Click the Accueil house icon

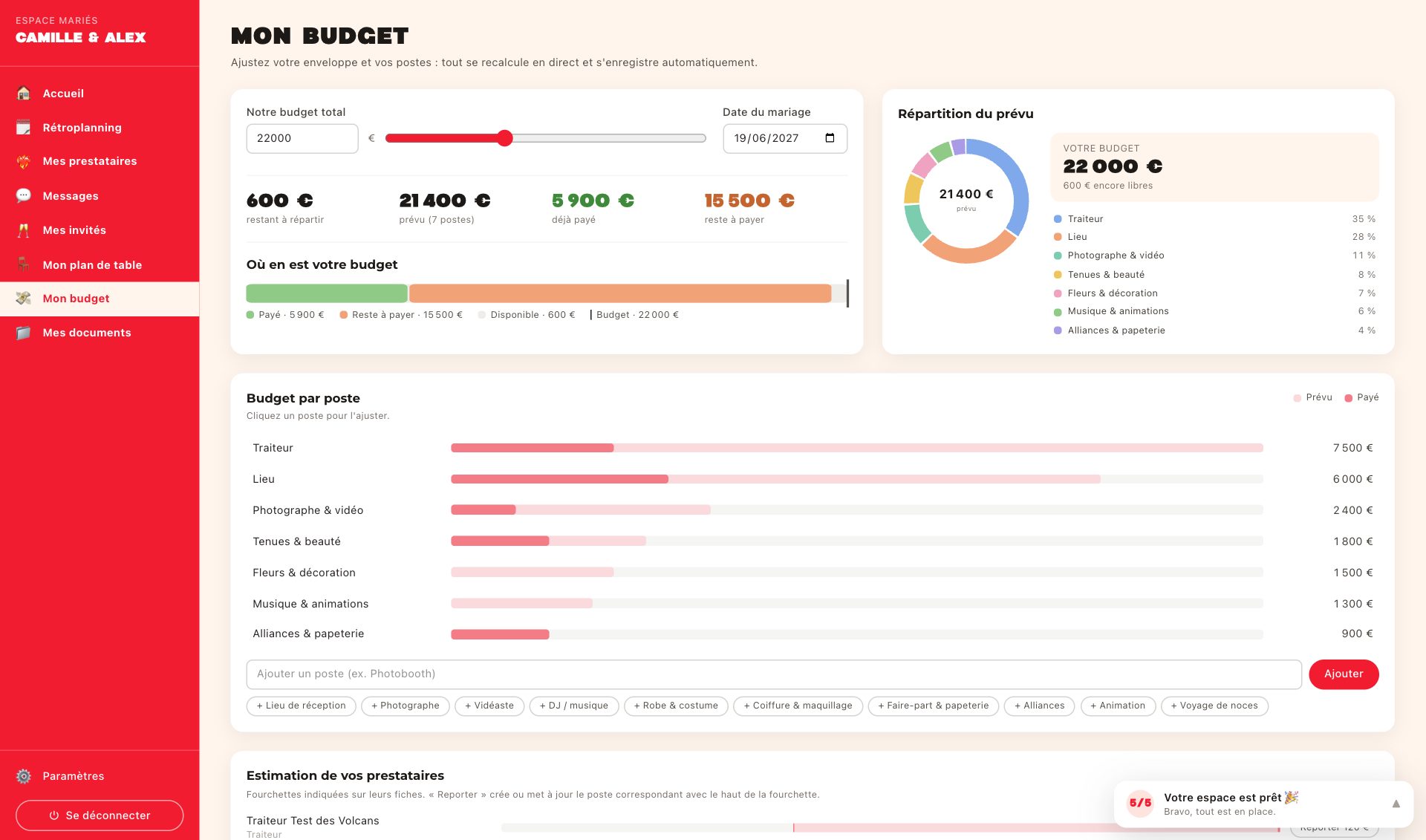point(24,94)
